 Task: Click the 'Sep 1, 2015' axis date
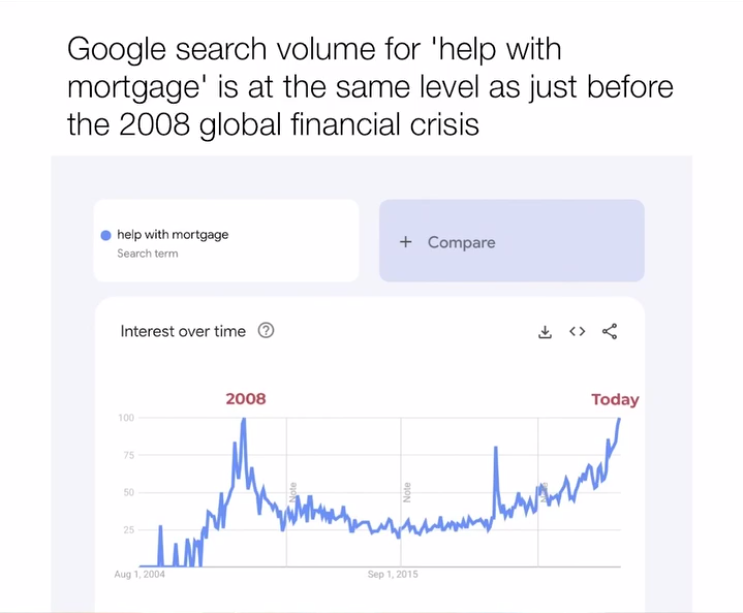393,574
